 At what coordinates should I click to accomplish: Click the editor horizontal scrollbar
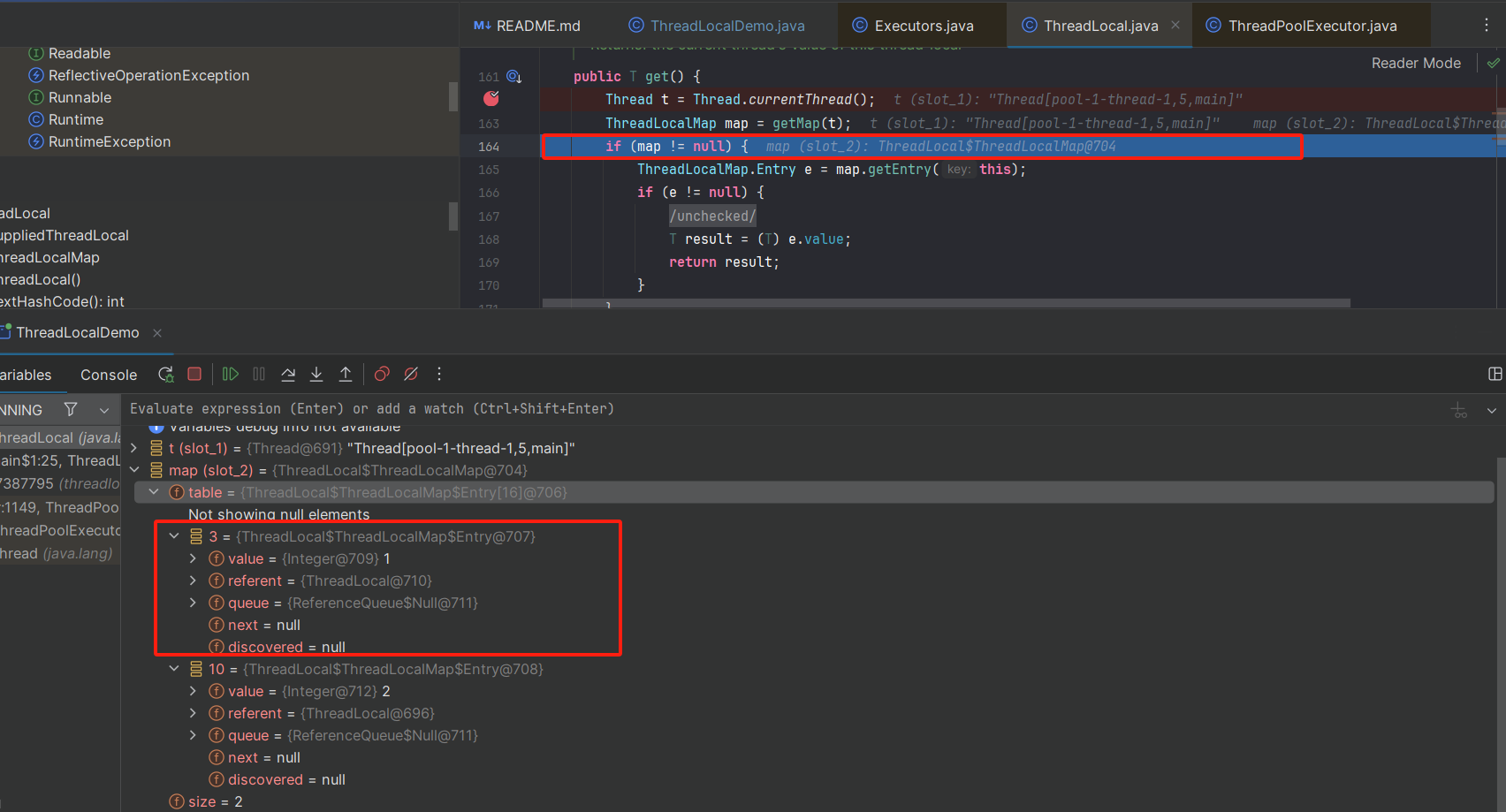click(946, 303)
